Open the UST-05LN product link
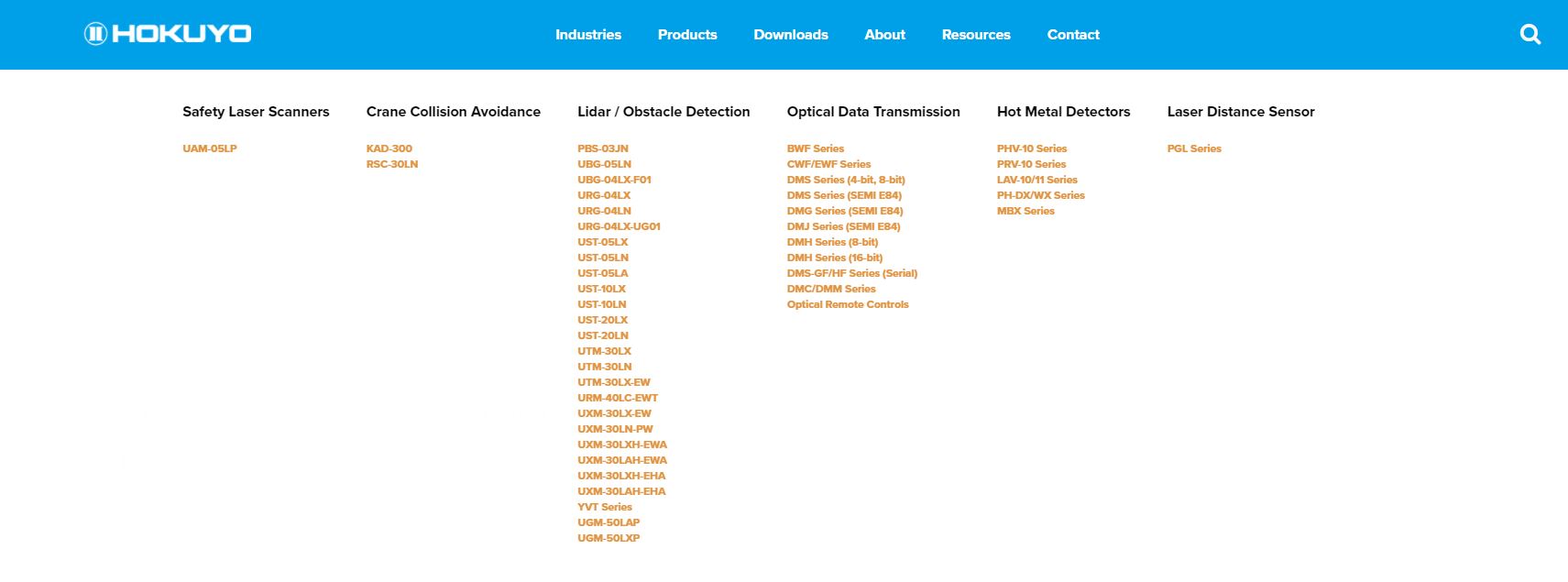This screenshot has width=1568, height=582. coord(603,258)
